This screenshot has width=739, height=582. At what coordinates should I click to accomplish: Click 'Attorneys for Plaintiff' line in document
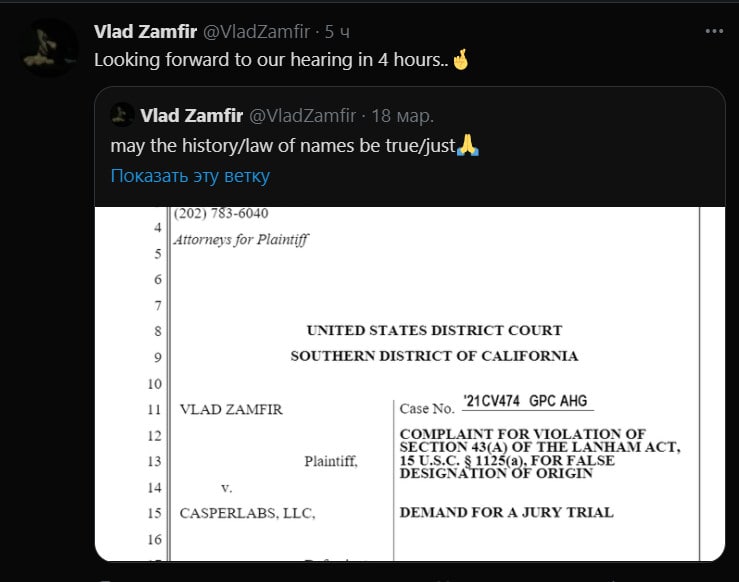point(241,240)
